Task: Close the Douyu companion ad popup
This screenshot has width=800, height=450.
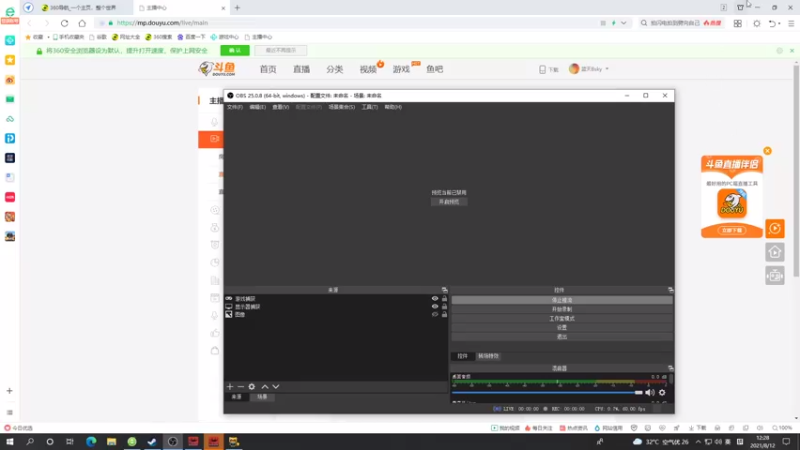Action: coord(767,151)
